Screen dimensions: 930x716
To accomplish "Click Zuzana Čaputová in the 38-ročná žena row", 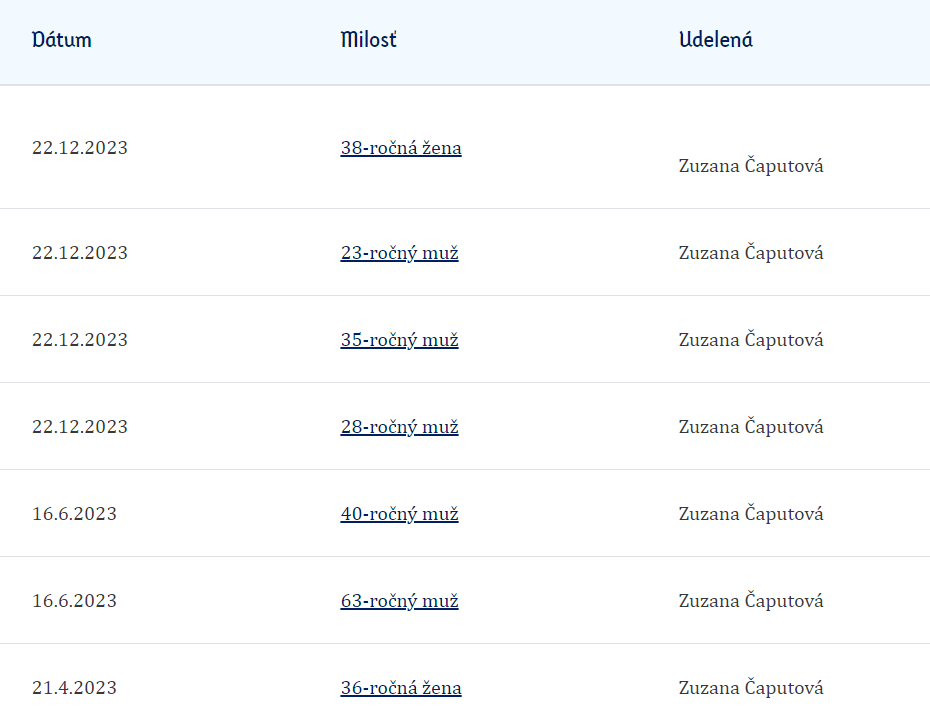I will pos(751,166).
